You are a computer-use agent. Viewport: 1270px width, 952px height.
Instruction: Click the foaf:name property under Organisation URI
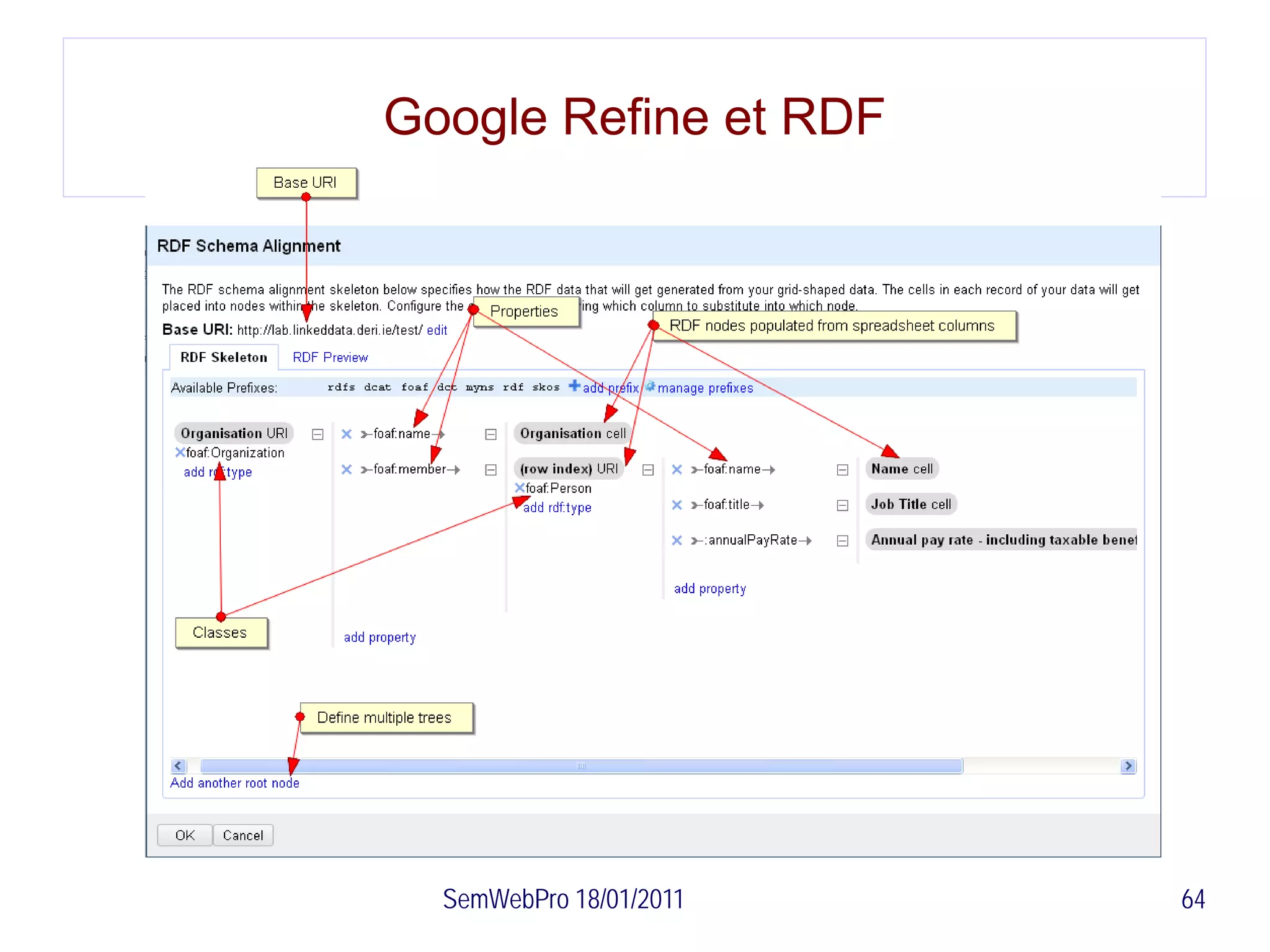[402, 434]
